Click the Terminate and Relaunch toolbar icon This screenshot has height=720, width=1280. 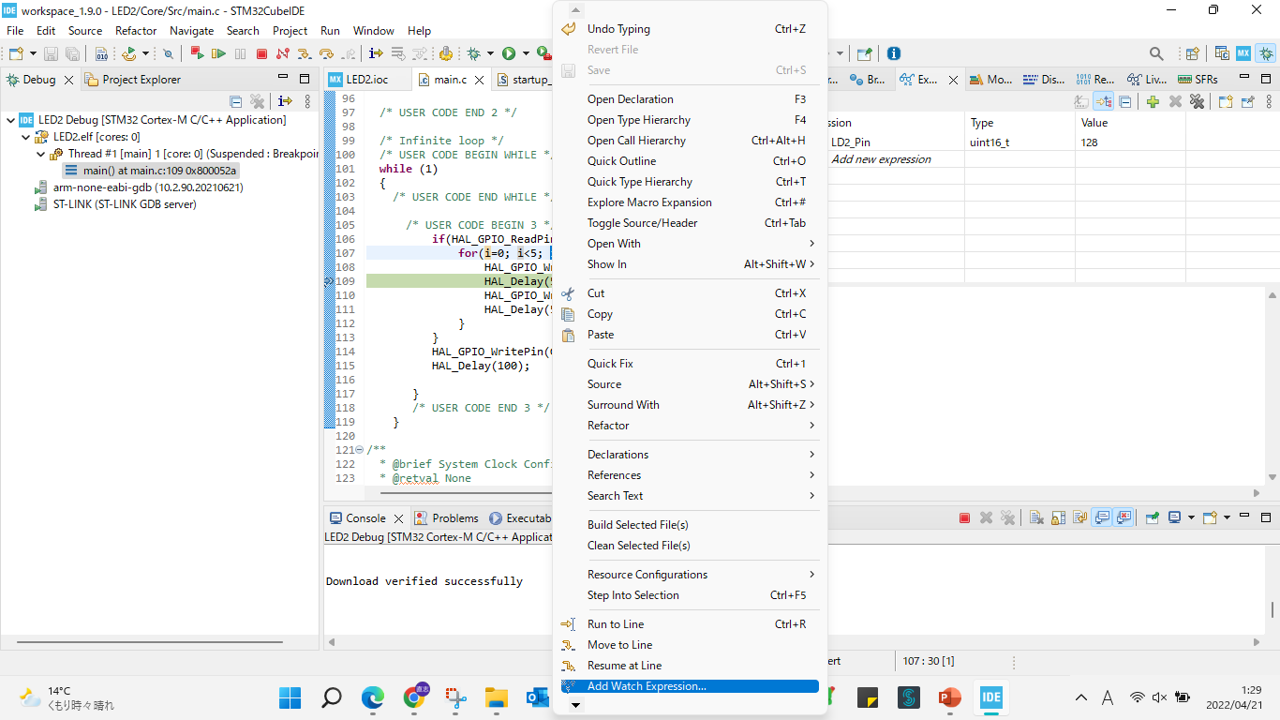197,54
